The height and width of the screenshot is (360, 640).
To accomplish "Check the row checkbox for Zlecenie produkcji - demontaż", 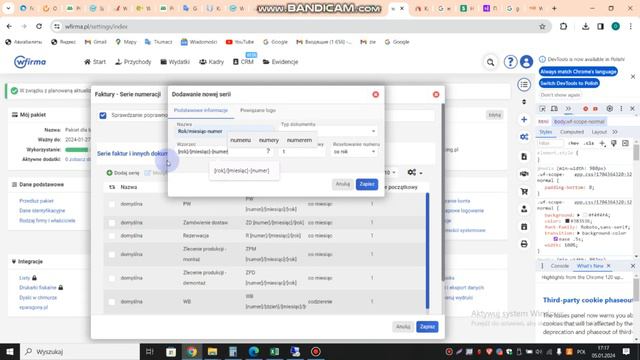I will point(111,278).
